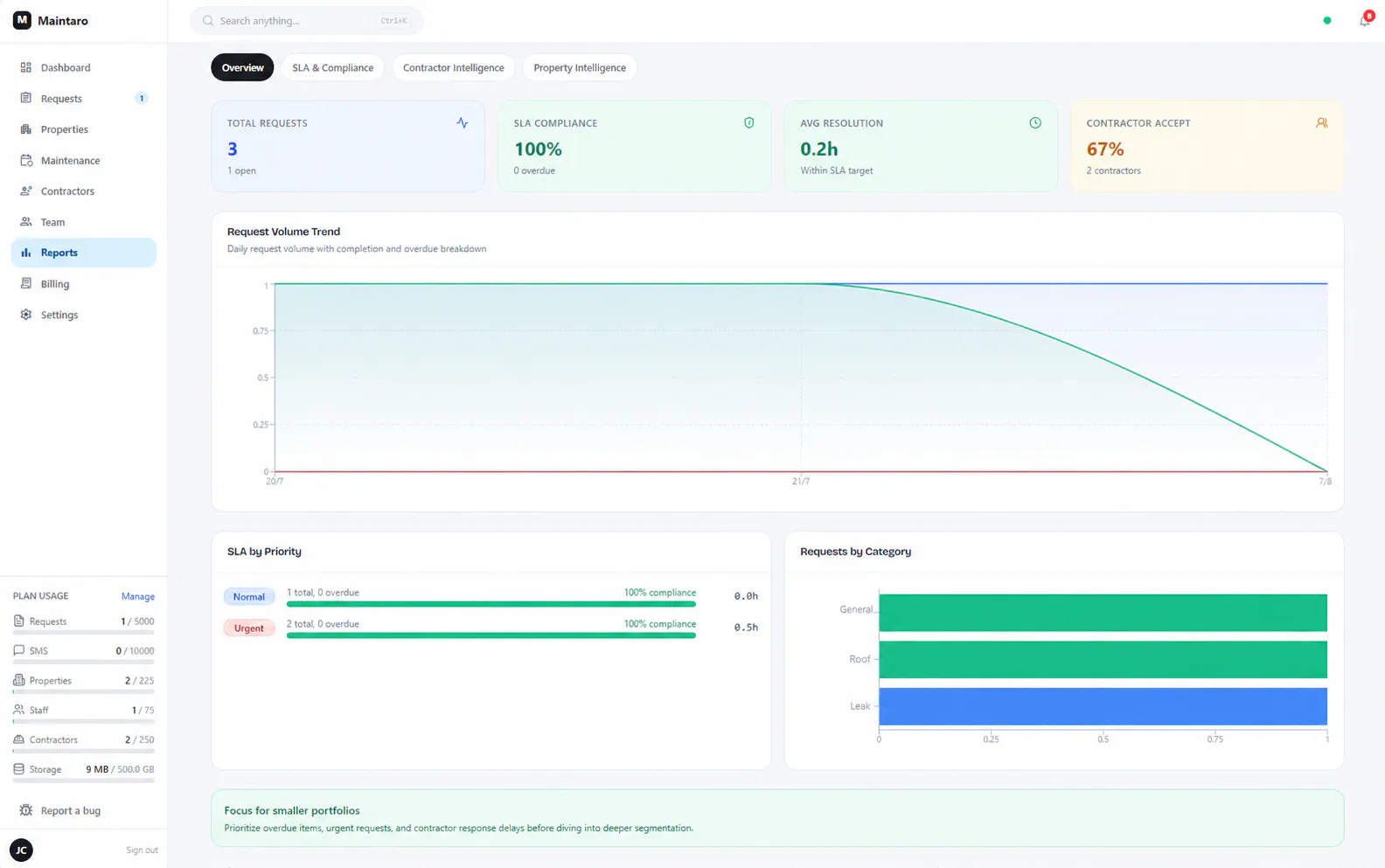1385x868 pixels.
Task: Click the Maintaro logo icon
Action: coord(22,20)
